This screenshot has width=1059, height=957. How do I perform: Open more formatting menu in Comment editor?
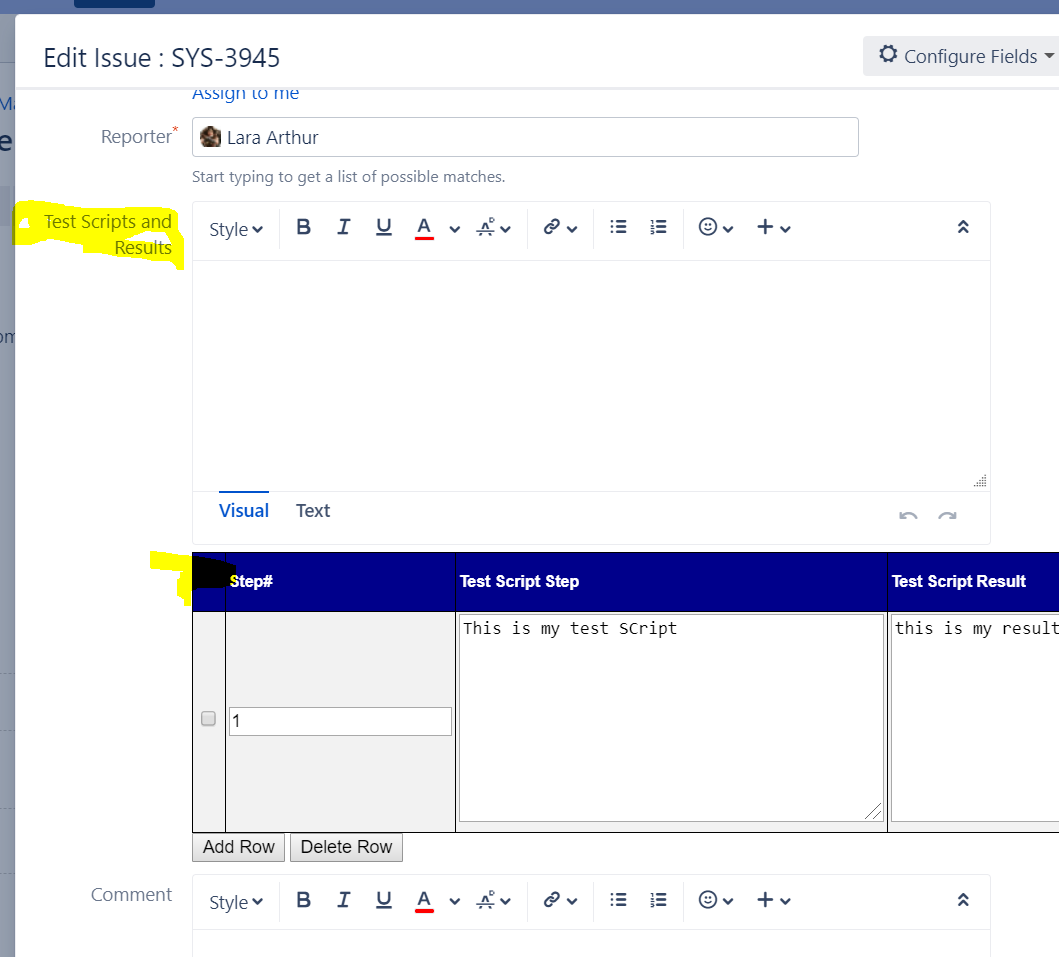pyautogui.click(x=494, y=900)
